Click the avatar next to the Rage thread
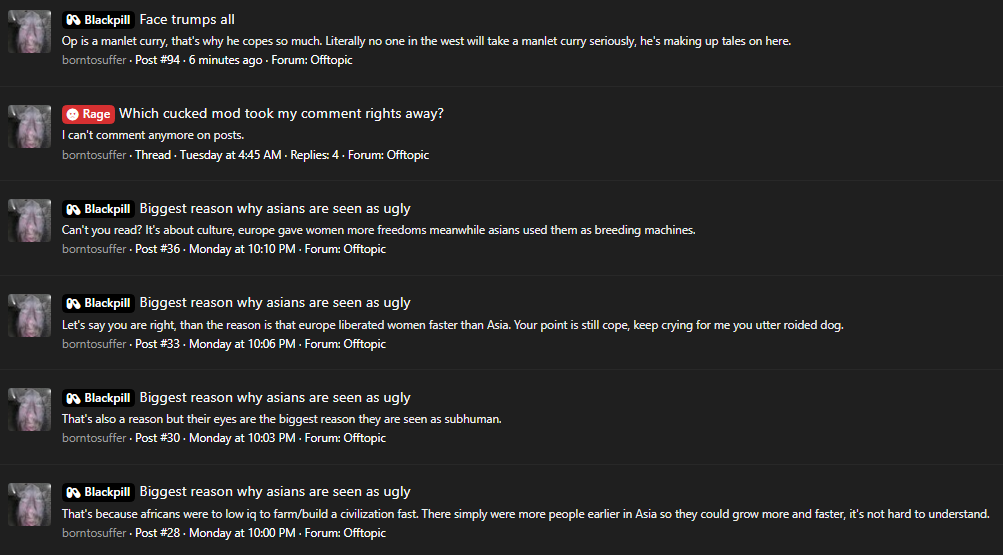1003x555 pixels. pos(29,127)
